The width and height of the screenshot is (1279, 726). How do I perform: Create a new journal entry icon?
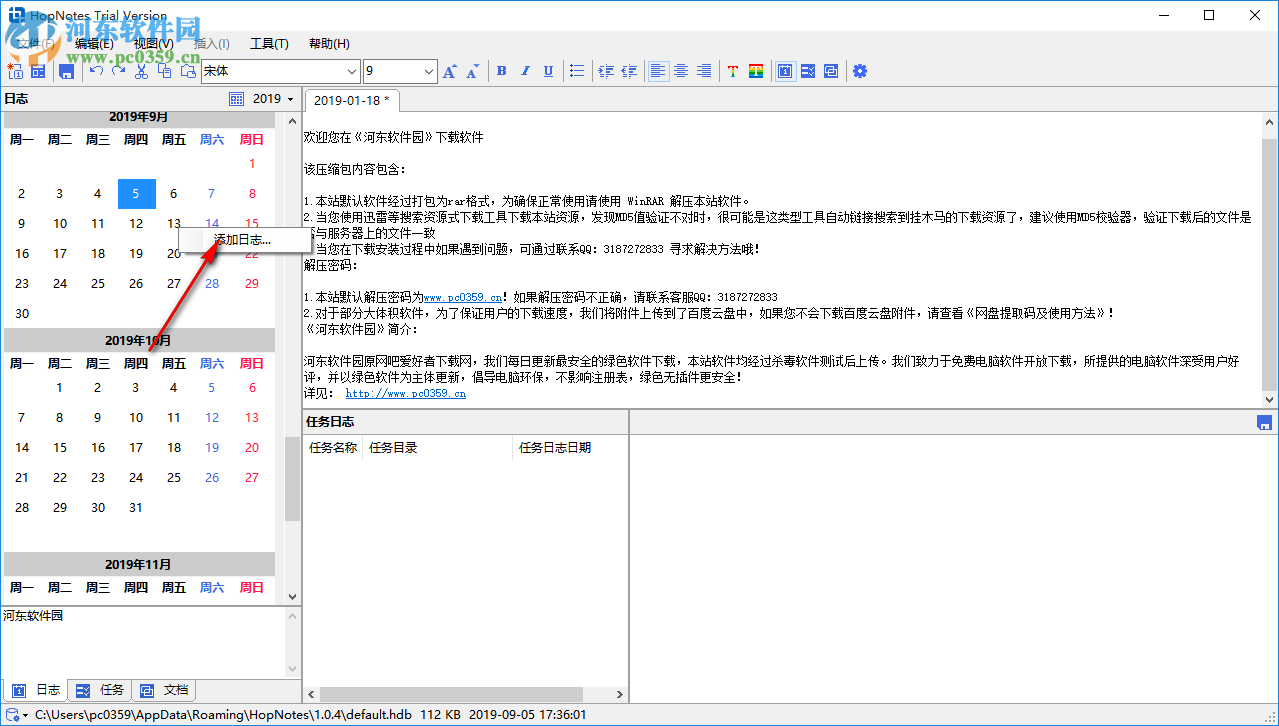pos(14,71)
